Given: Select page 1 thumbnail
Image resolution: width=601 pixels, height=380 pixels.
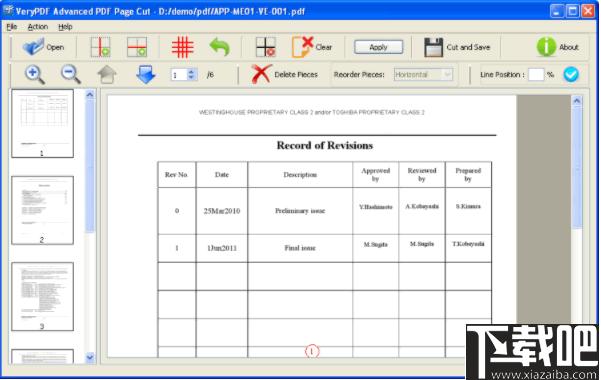Looking at the screenshot, I should tap(42, 123).
